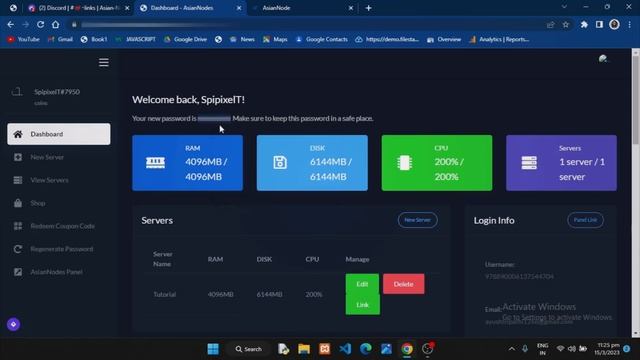Switch to the AsianNode browser tab
This screenshot has width=640, height=360.
pos(302,8)
